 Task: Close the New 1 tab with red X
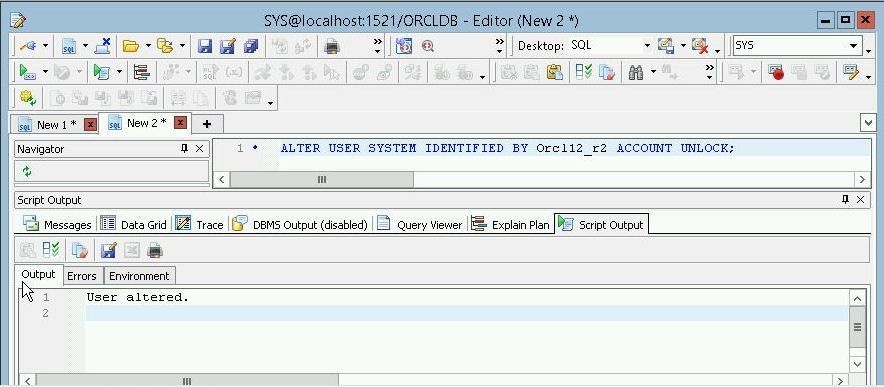click(90, 124)
